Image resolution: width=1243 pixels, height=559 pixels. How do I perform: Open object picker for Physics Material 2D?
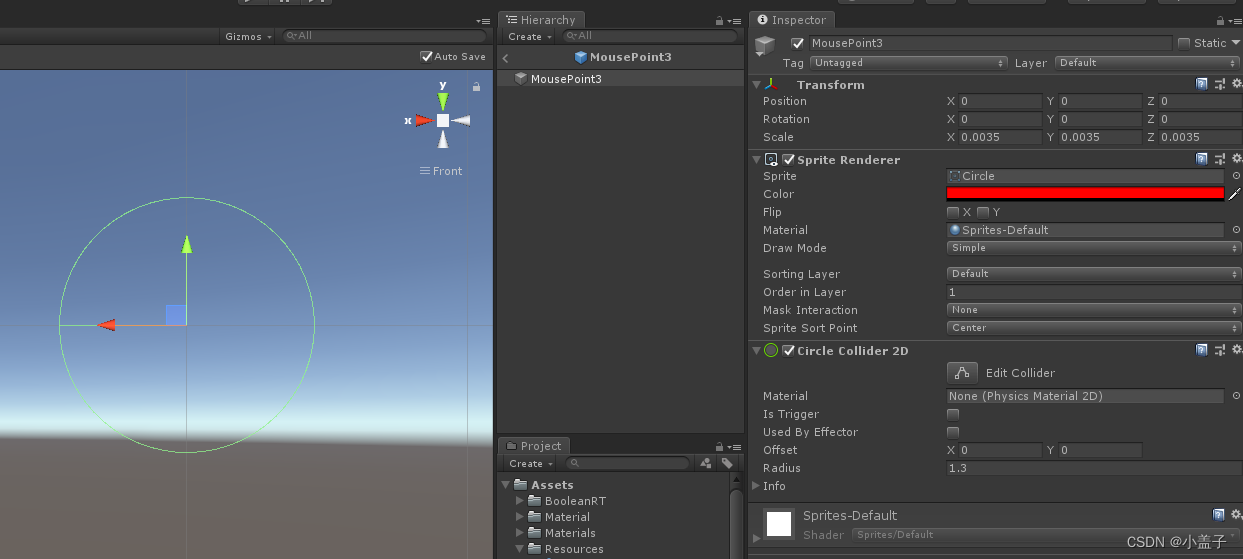point(1236,396)
